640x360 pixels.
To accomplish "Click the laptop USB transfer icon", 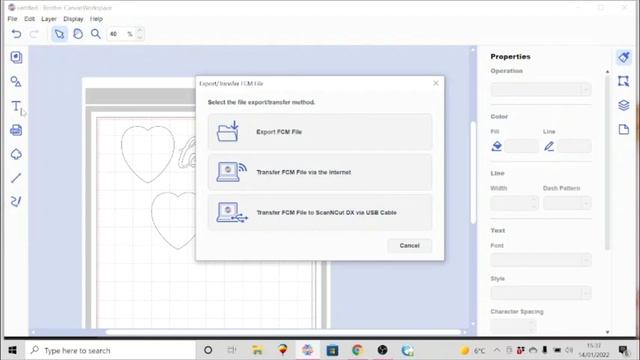I will pyautogui.click(x=231, y=212).
